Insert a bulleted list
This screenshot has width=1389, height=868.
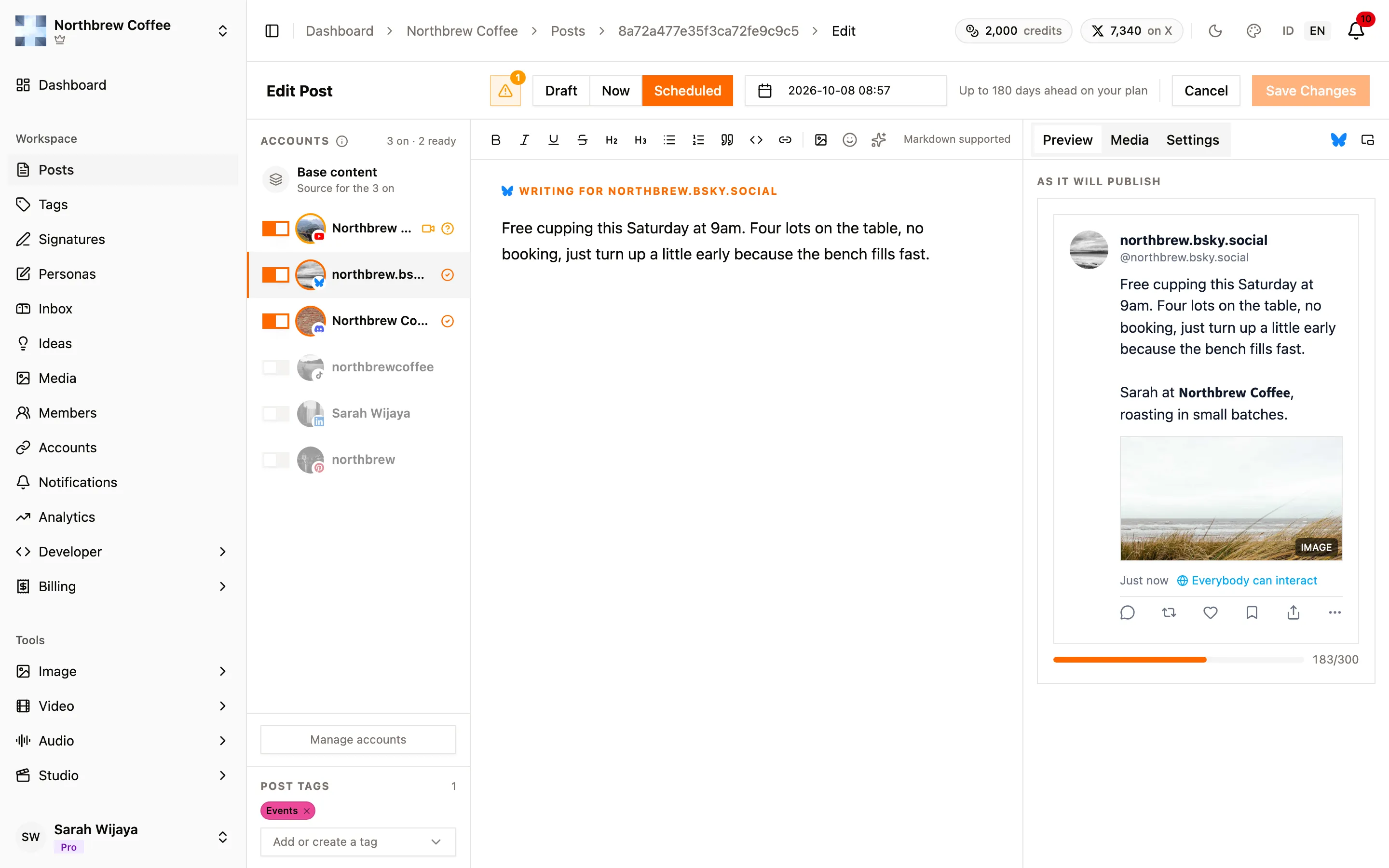(669, 139)
